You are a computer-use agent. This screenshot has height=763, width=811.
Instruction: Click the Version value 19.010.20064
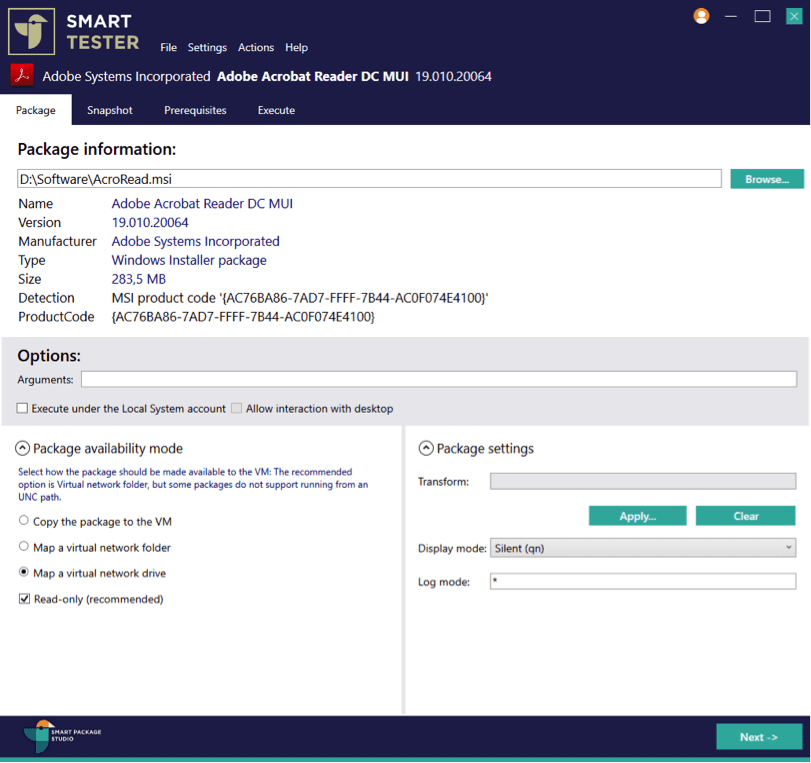pyautogui.click(x=150, y=222)
